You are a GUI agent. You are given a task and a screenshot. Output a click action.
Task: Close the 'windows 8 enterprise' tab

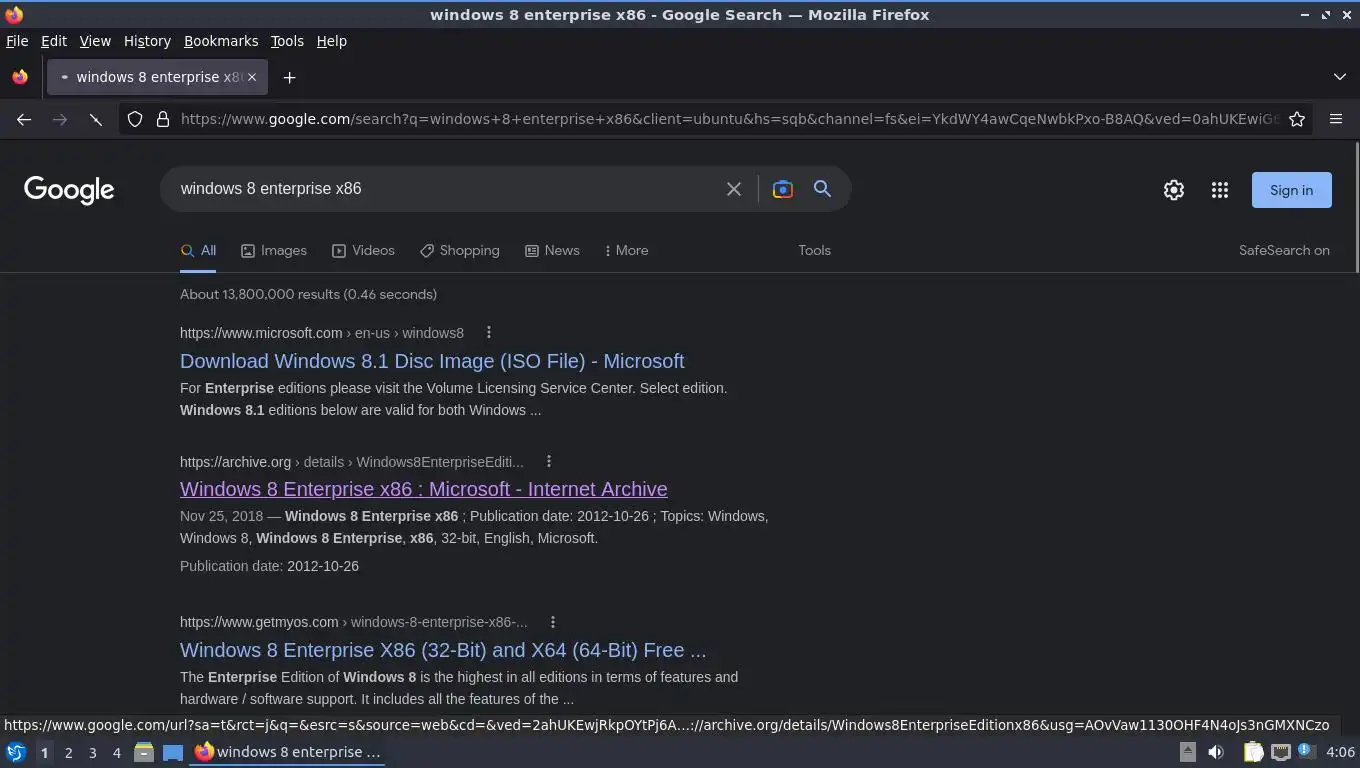[252, 77]
